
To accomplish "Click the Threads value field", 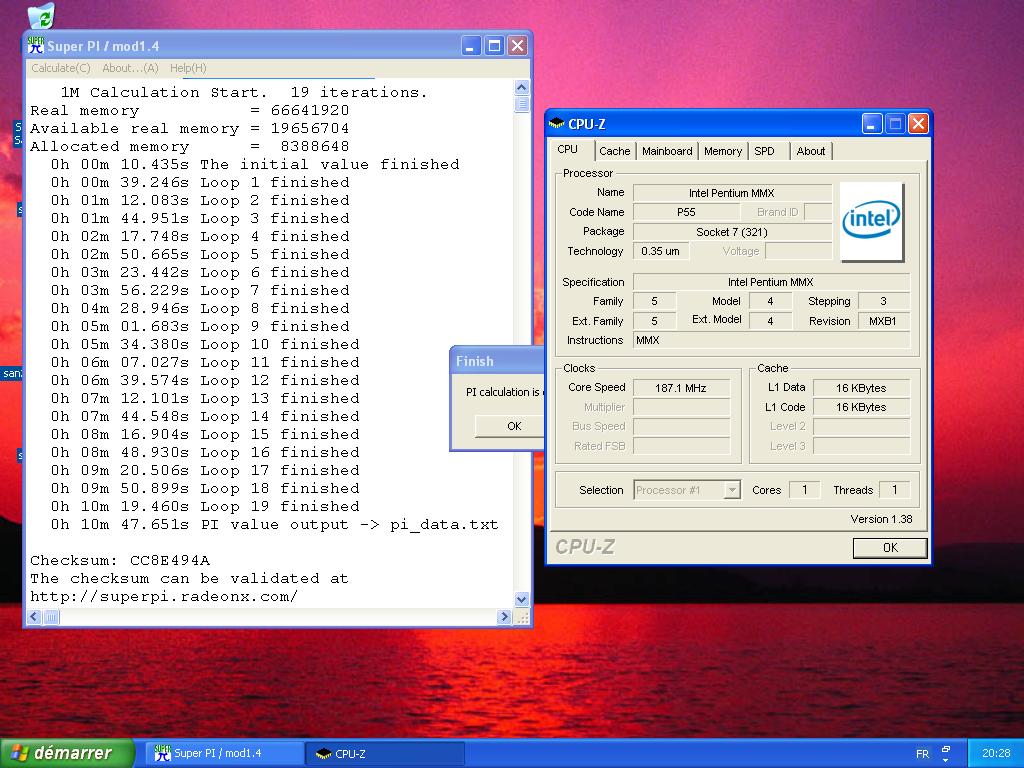I will pos(894,490).
